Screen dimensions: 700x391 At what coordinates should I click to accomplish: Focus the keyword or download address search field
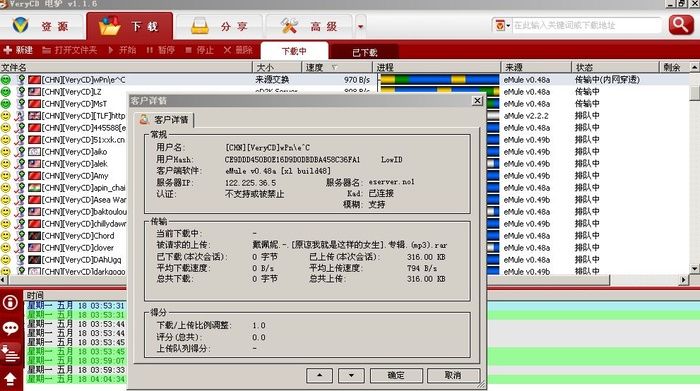(x=586, y=25)
